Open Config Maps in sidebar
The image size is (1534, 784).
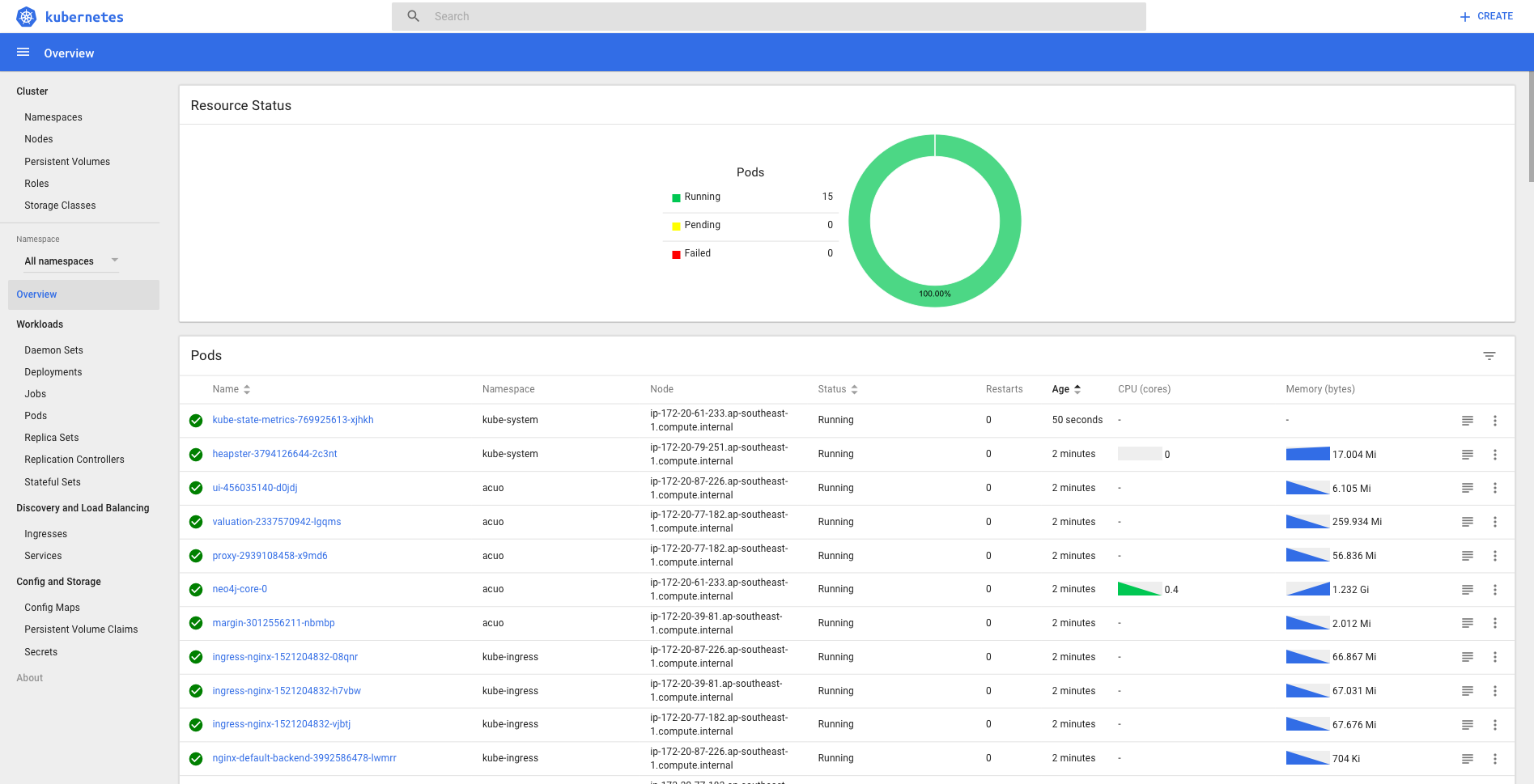(52, 608)
